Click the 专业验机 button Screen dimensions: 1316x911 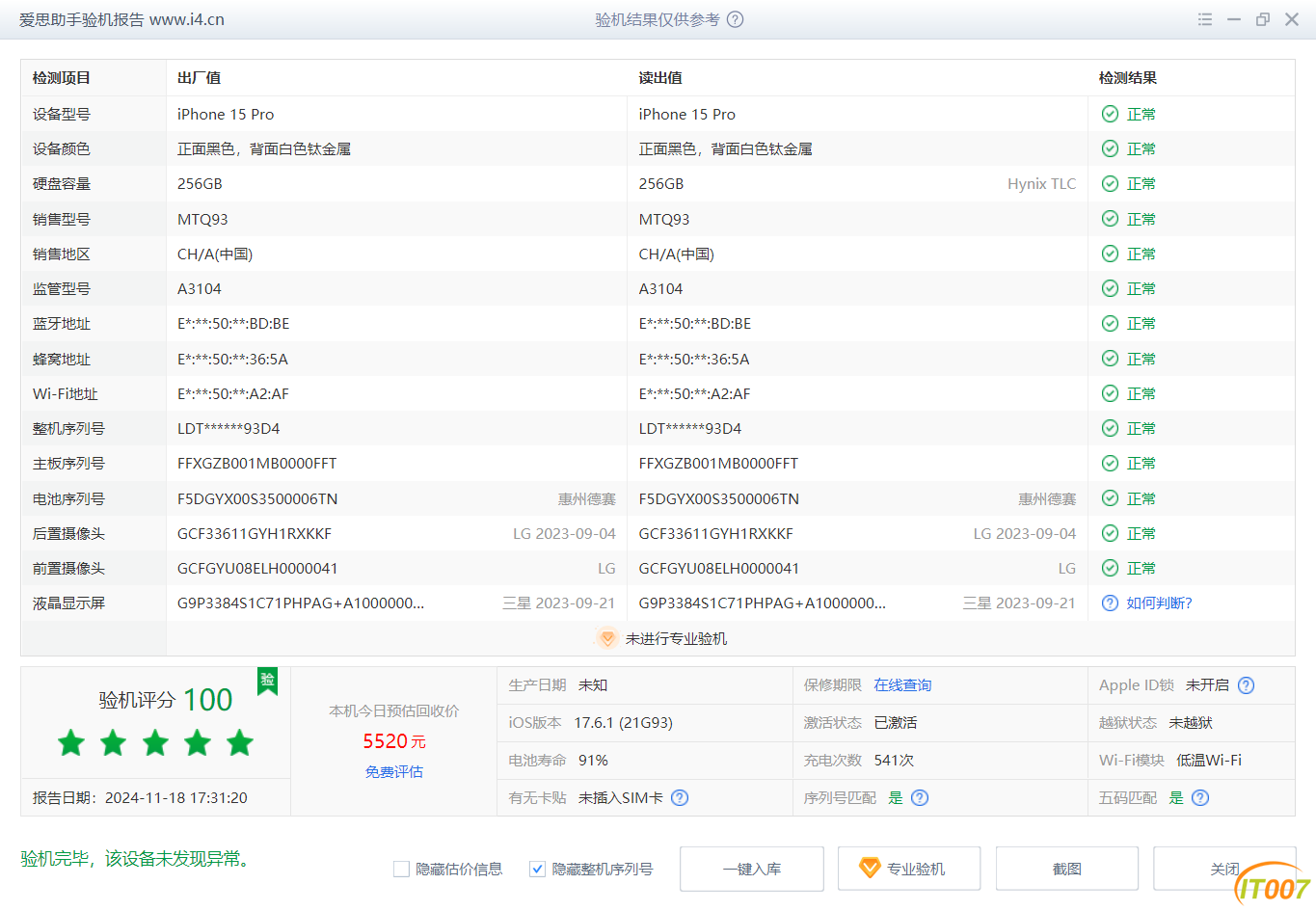909,869
